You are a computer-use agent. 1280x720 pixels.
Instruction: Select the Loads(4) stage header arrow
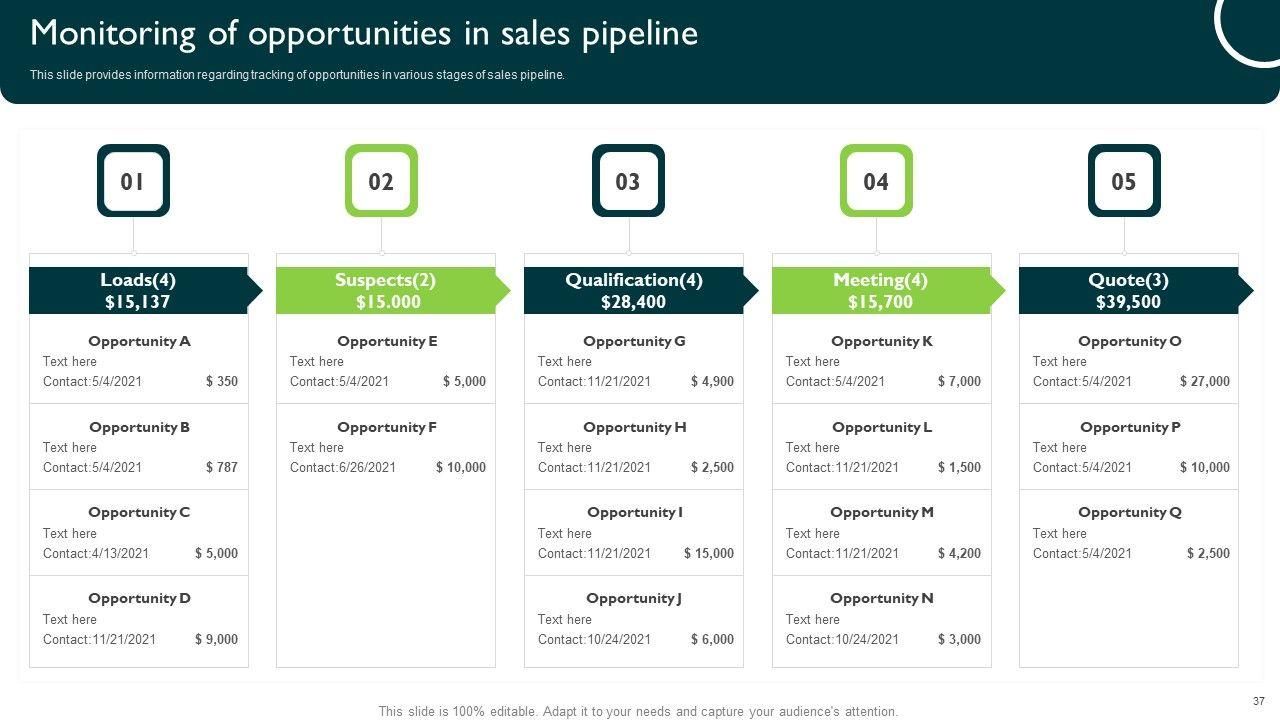click(138, 290)
